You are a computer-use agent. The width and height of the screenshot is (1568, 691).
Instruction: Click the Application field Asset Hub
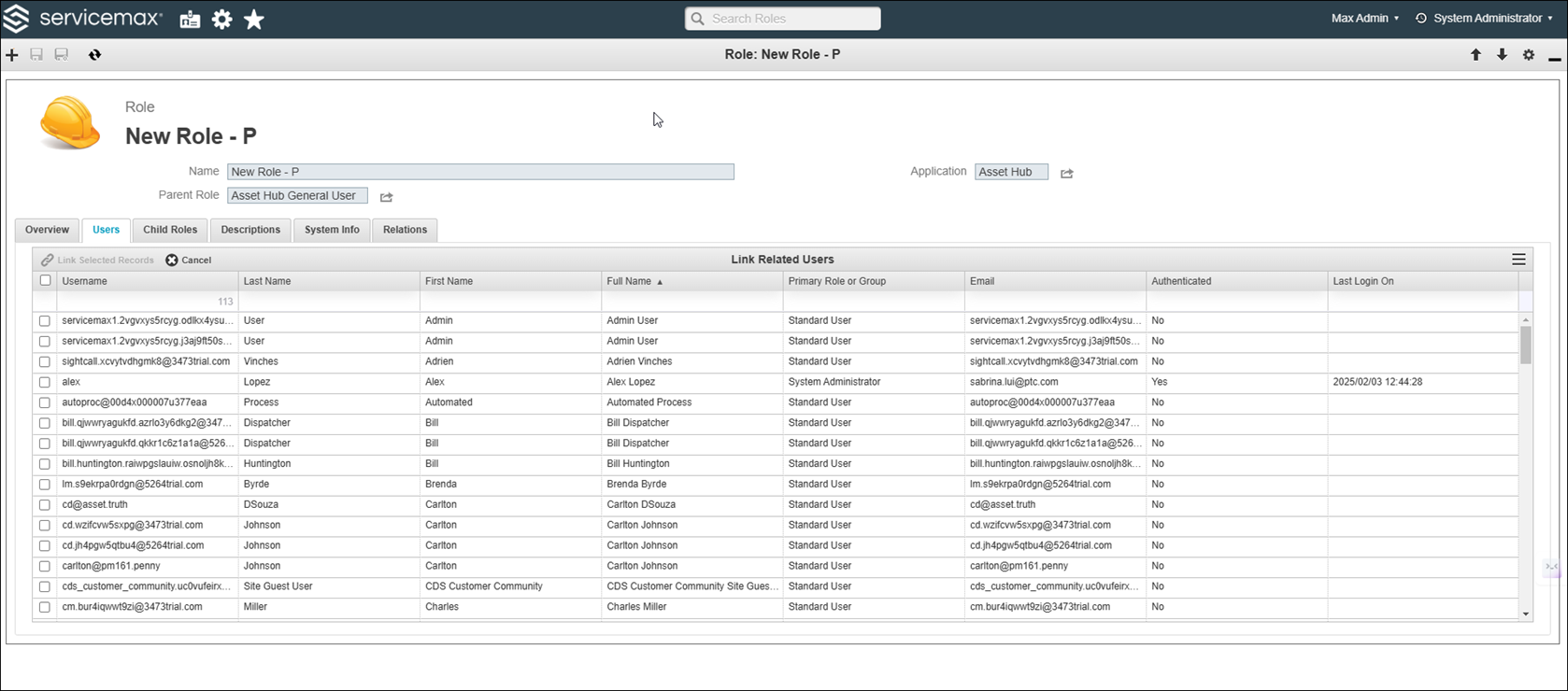1011,172
